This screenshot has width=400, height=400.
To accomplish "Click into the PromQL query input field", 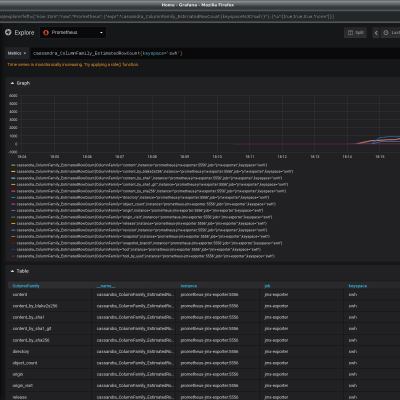I will (x=215, y=53).
